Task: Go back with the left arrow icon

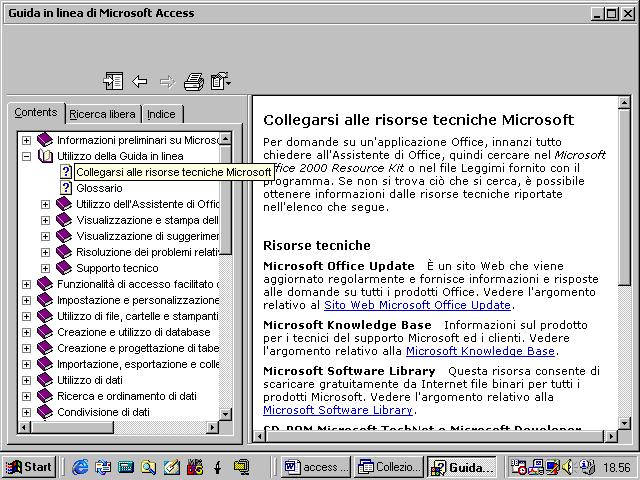Action: (x=140, y=81)
